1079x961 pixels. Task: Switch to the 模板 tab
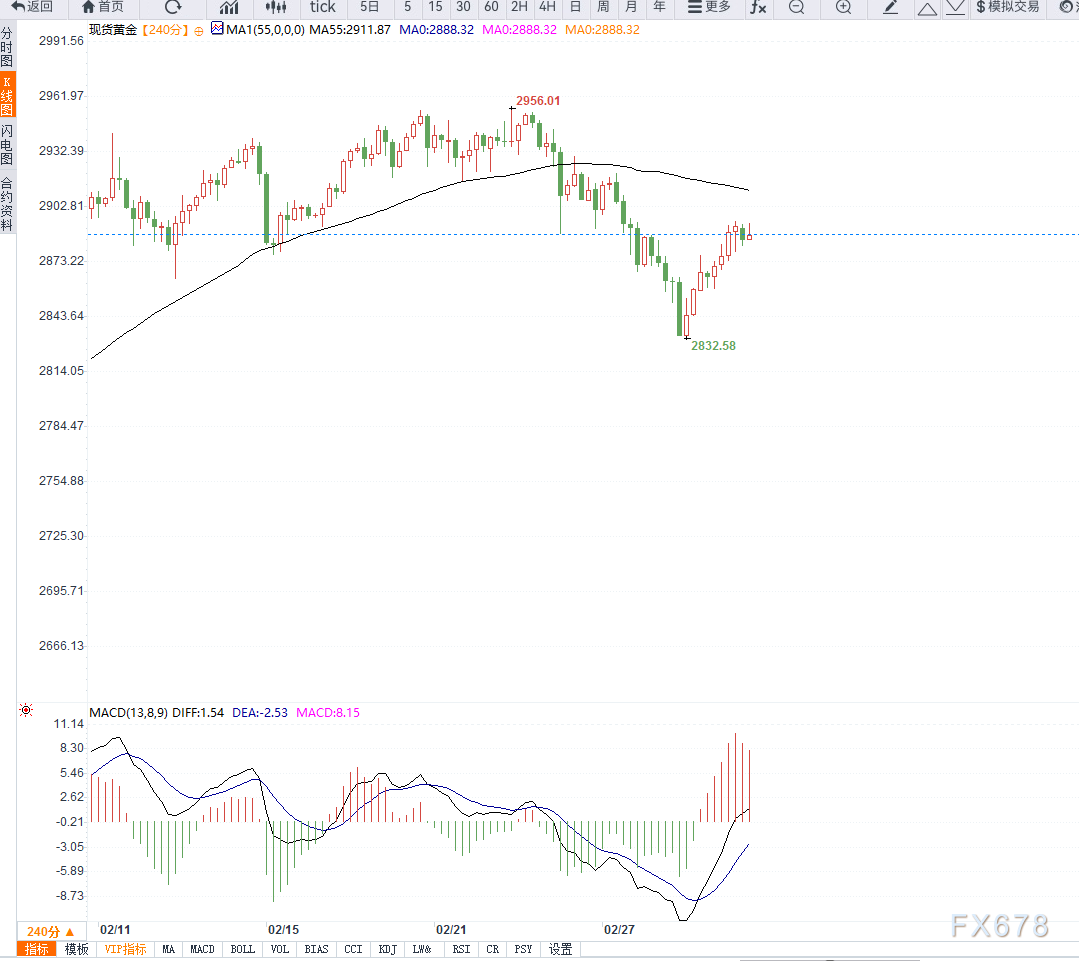(77, 949)
